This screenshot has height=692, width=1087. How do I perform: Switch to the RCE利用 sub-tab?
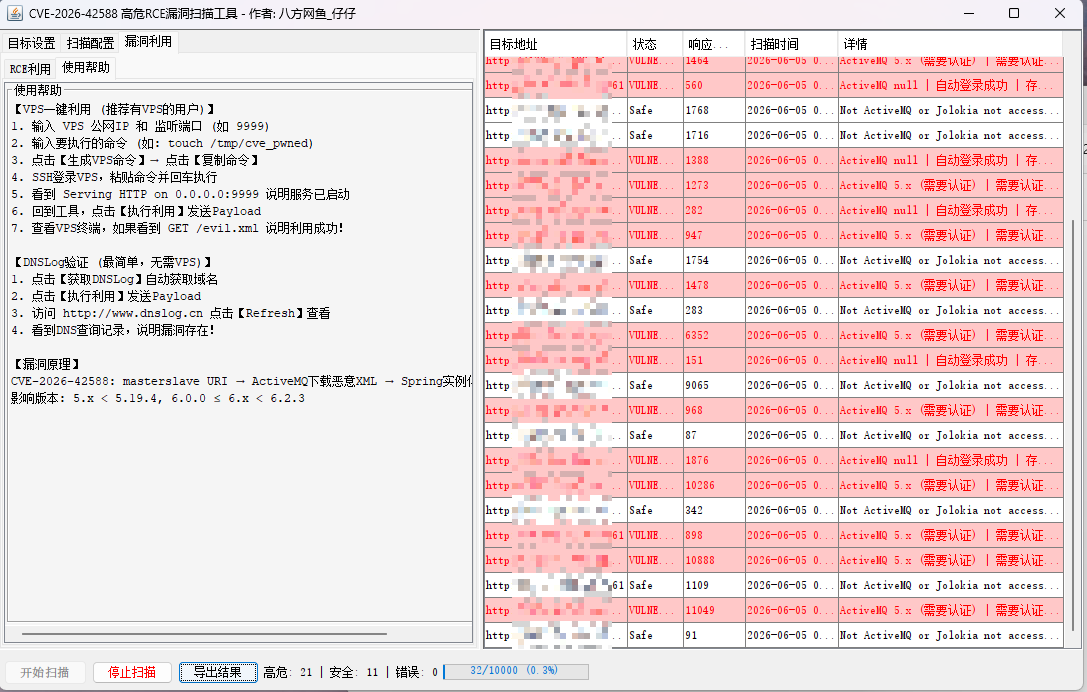click(30, 69)
